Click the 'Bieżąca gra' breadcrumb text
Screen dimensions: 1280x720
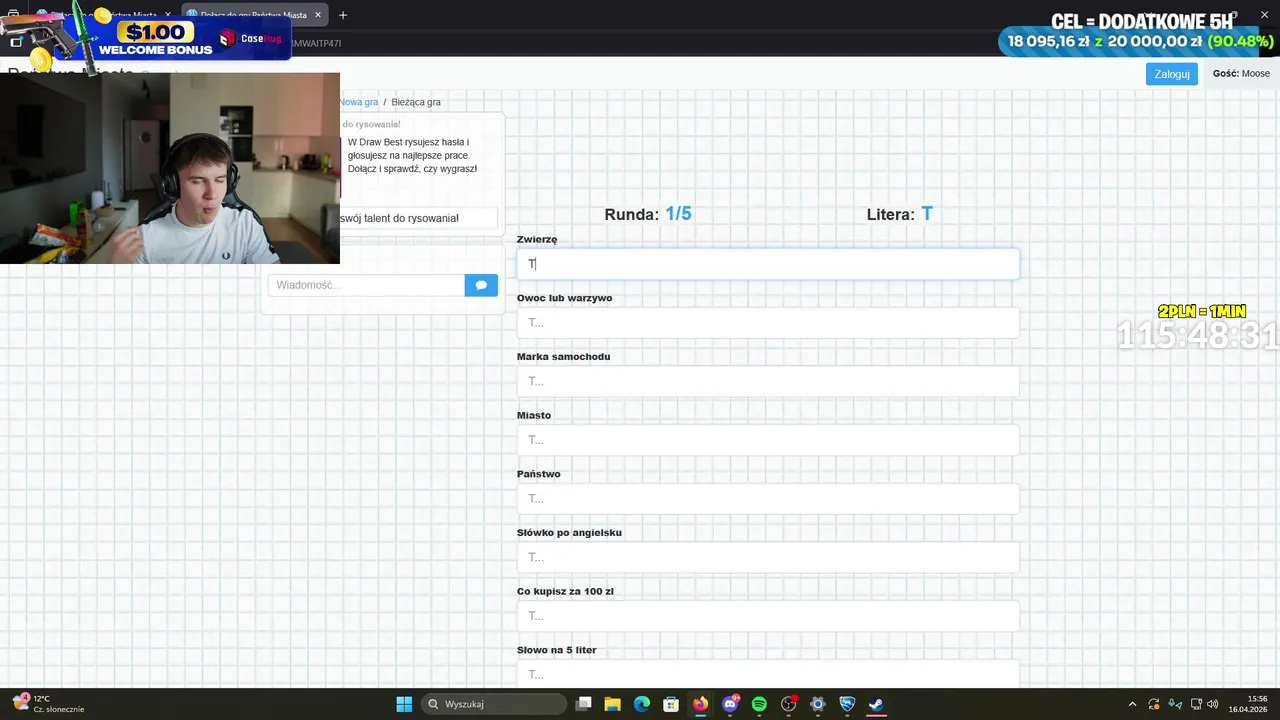416,102
